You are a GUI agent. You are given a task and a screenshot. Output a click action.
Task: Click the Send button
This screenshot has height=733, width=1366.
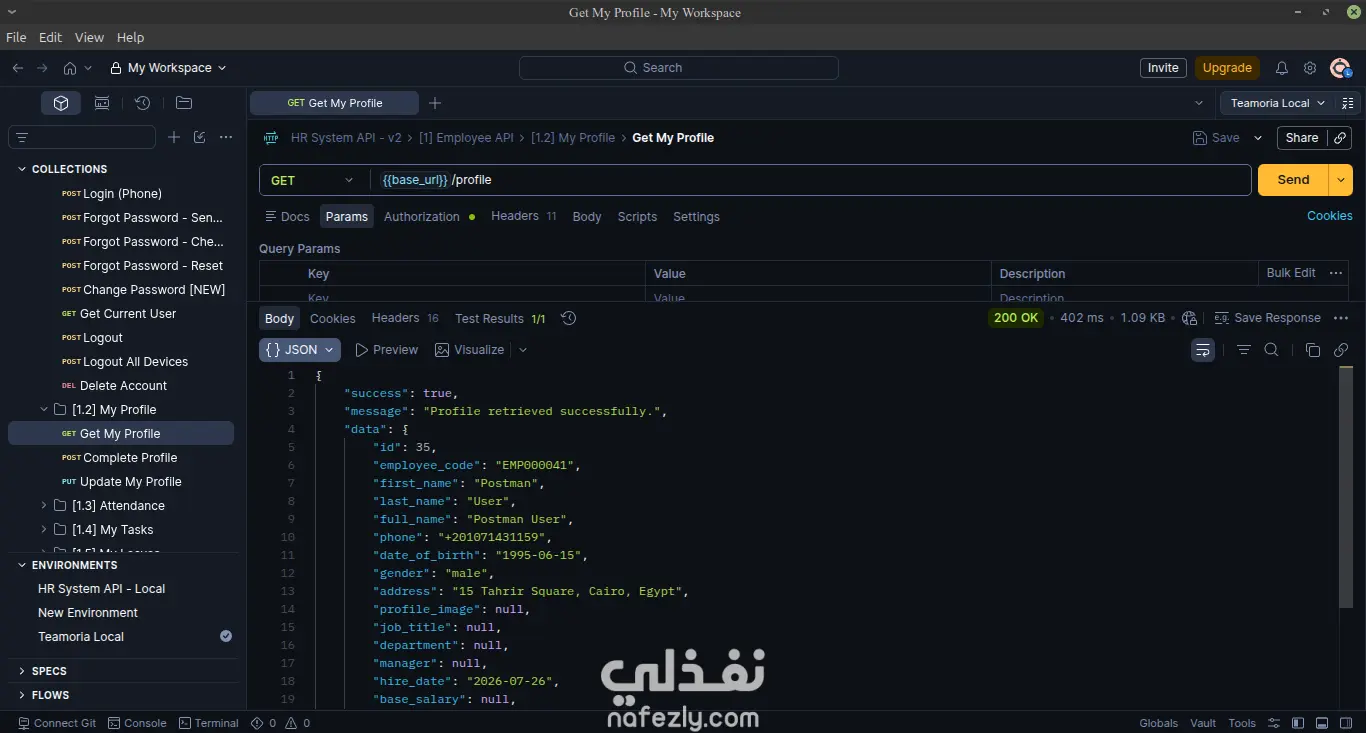pos(1293,180)
